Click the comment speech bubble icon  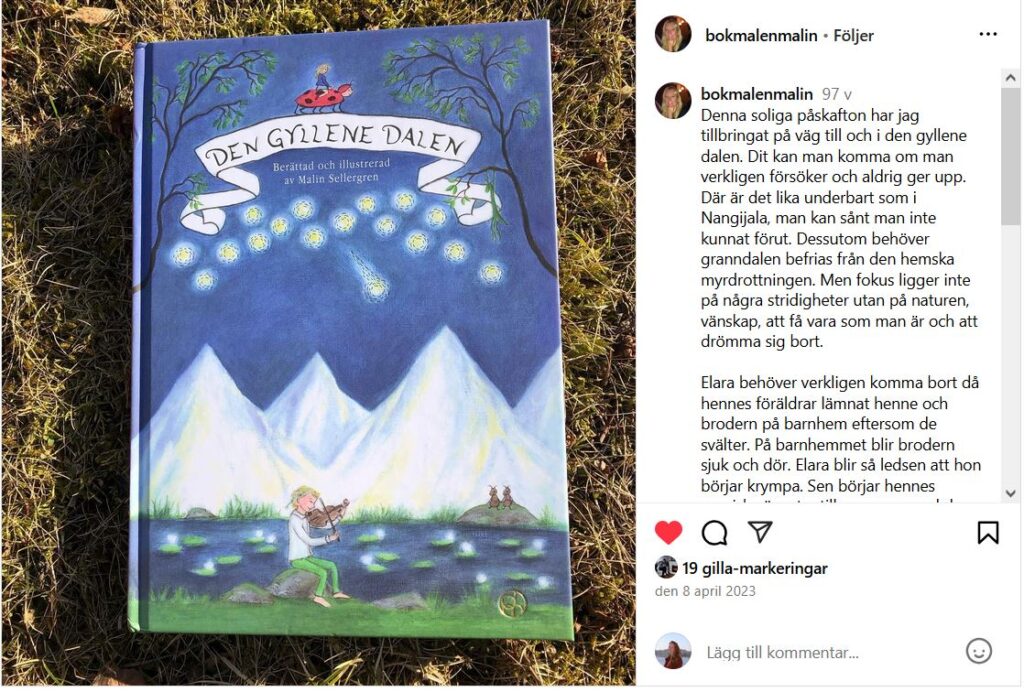point(714,532)
